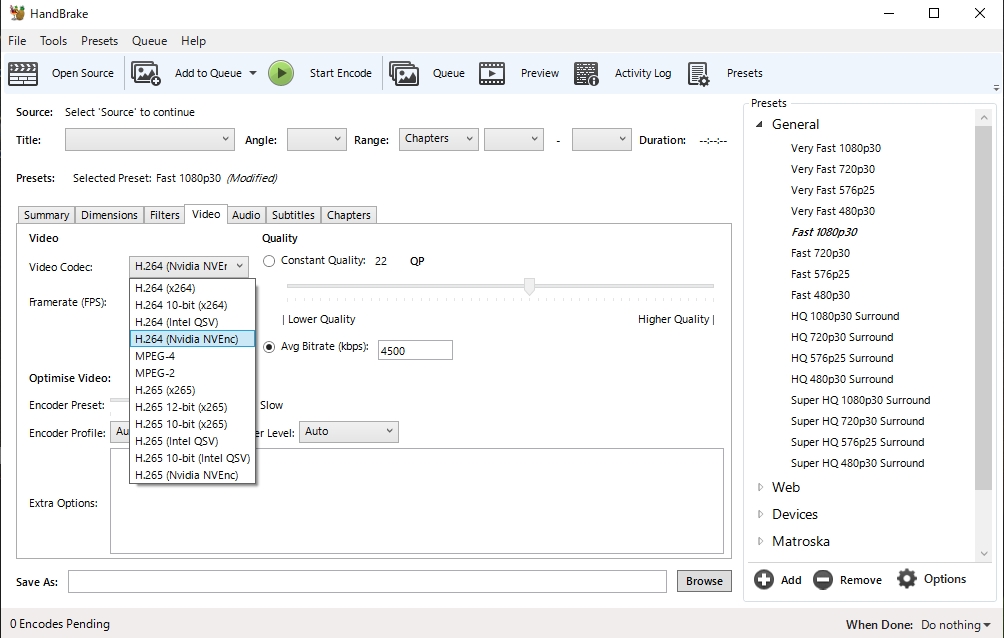
Task: Select the Avg Bitrate radio button
Action: [269, 347]
